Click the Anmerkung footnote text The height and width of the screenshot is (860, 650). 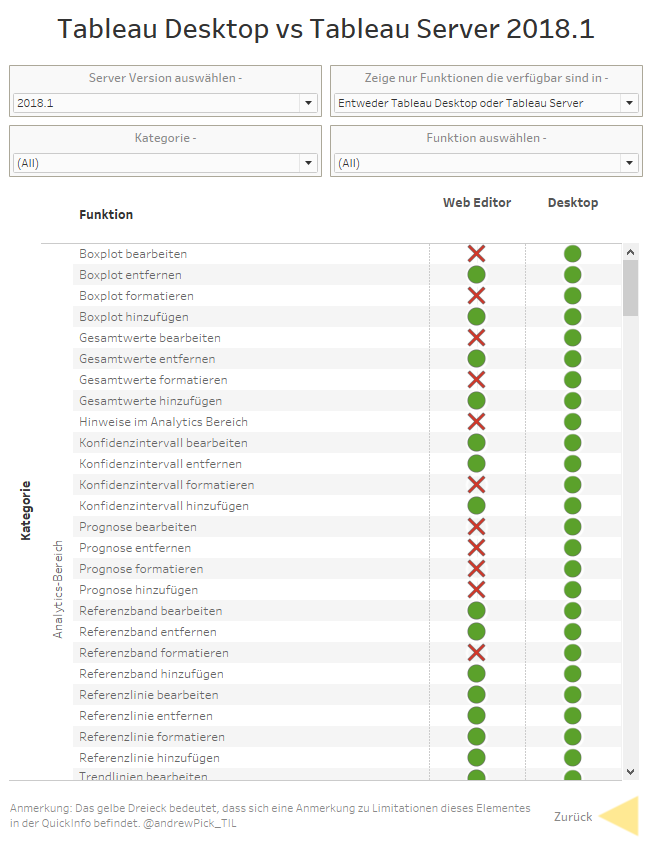pos(270,816)
